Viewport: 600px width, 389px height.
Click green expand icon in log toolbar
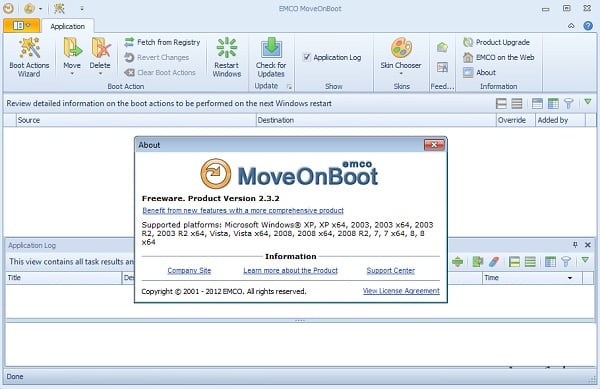(457, 262)
